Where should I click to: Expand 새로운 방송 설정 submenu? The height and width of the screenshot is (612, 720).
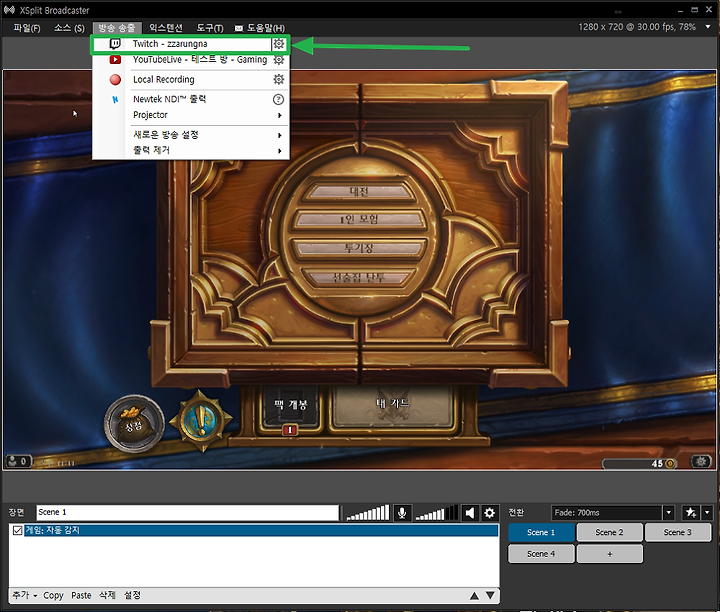tap(280, 135)
